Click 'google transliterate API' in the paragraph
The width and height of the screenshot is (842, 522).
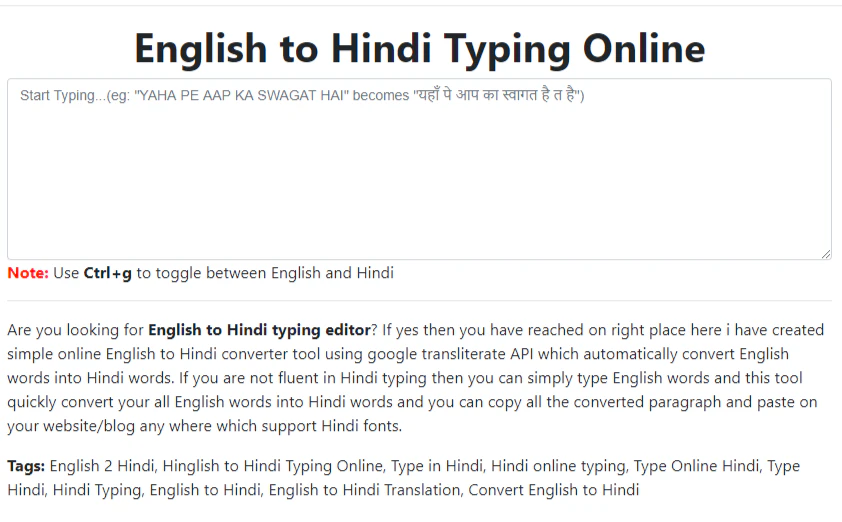coord(450,354)
